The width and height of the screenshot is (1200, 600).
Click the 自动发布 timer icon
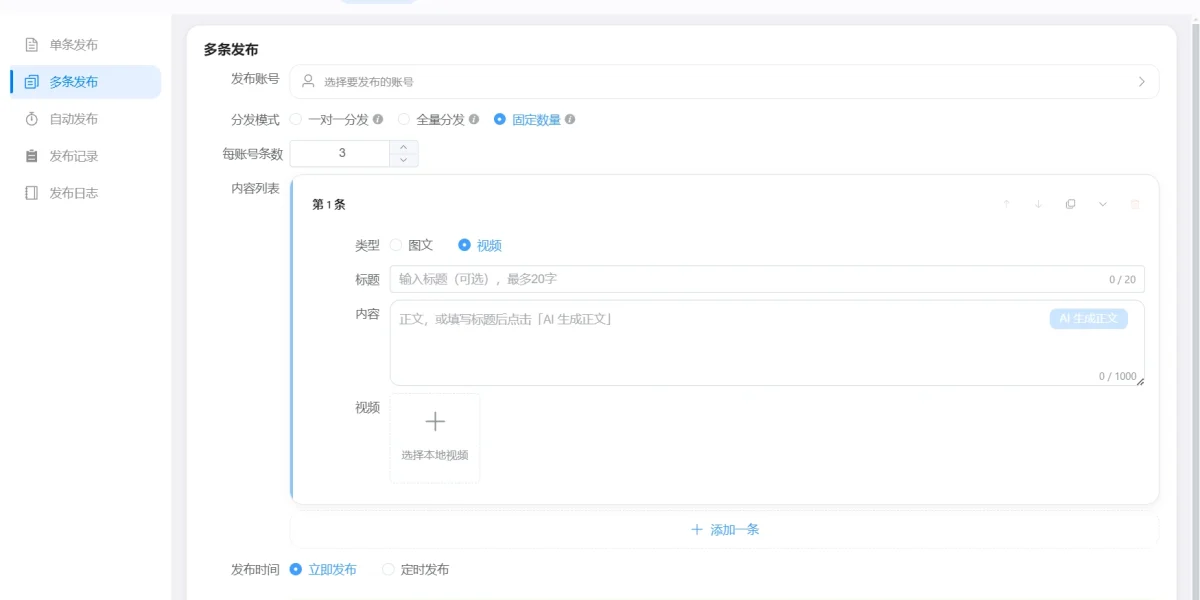click(x=32, y=119)
